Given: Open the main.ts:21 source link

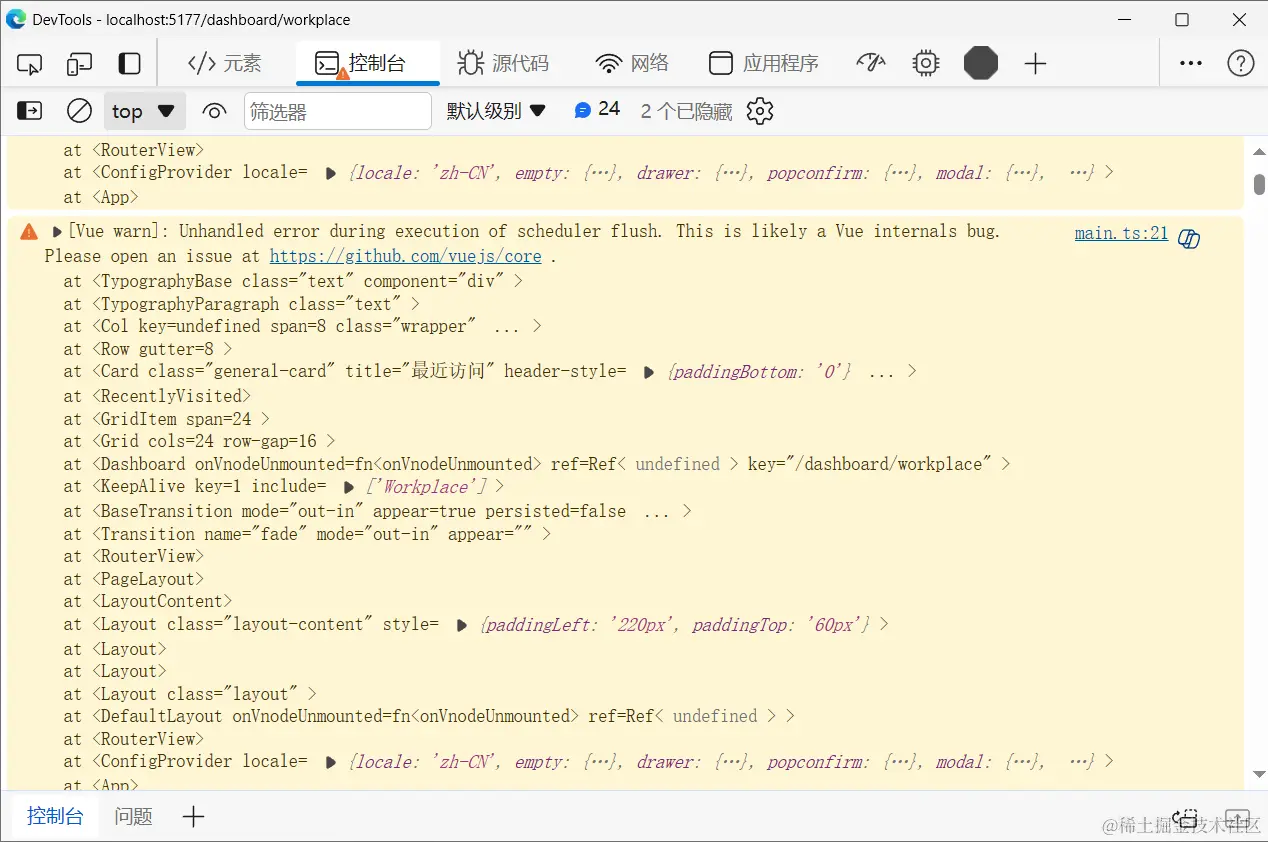Looking at the screenshot, I should [x=1121, y=233].
